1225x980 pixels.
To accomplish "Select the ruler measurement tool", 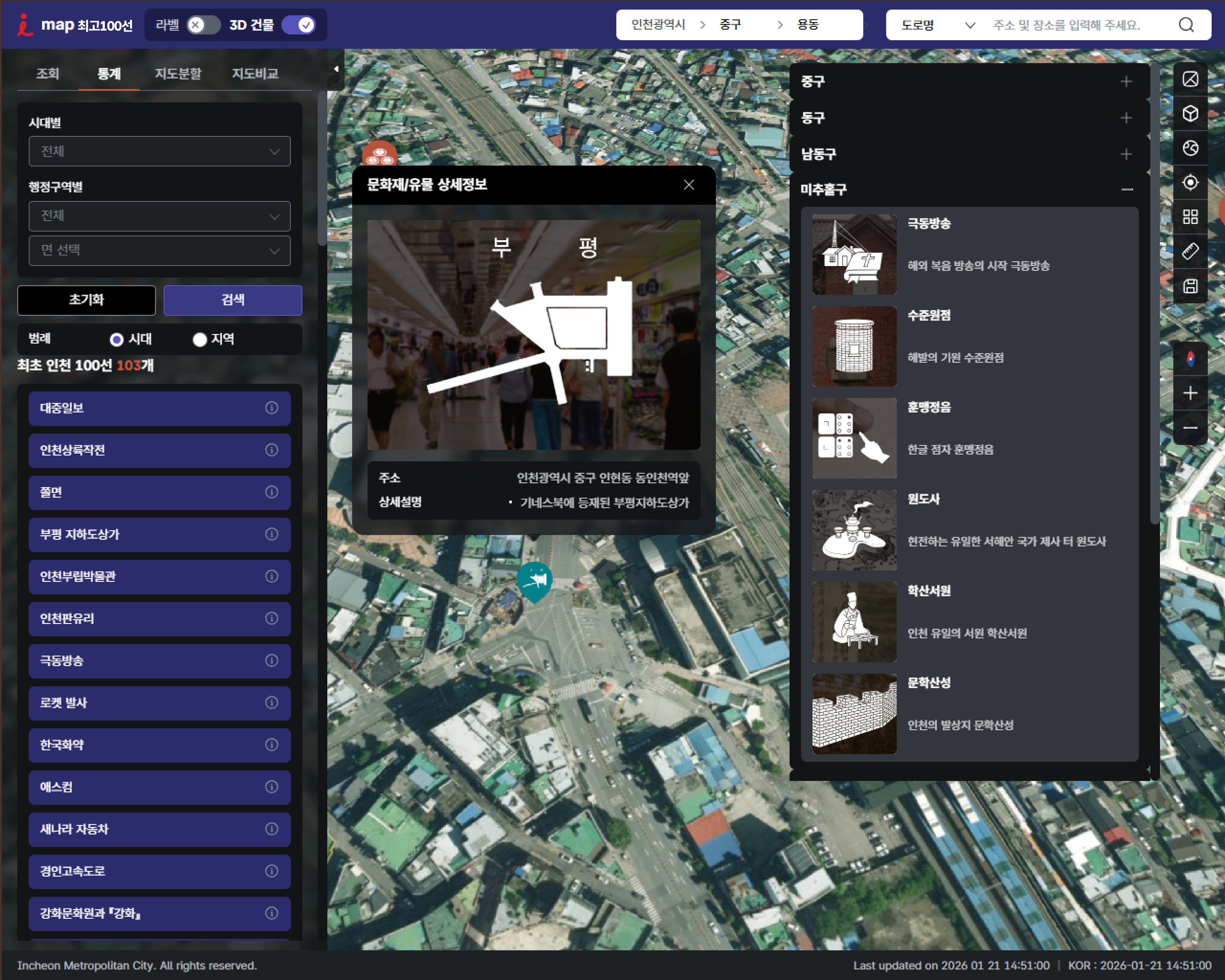I will click(1190, 251).
